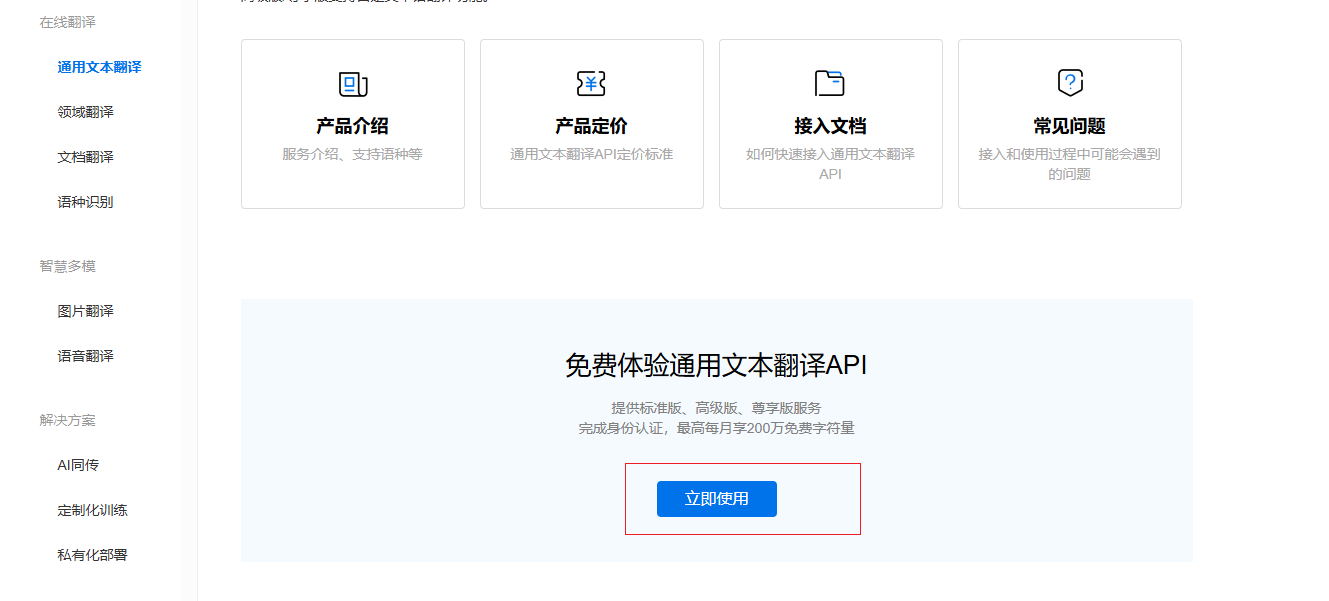Screen dimensions: 1329x601
Task: Select 文档翻译 in the sidebar
Action: pos(86,157)
